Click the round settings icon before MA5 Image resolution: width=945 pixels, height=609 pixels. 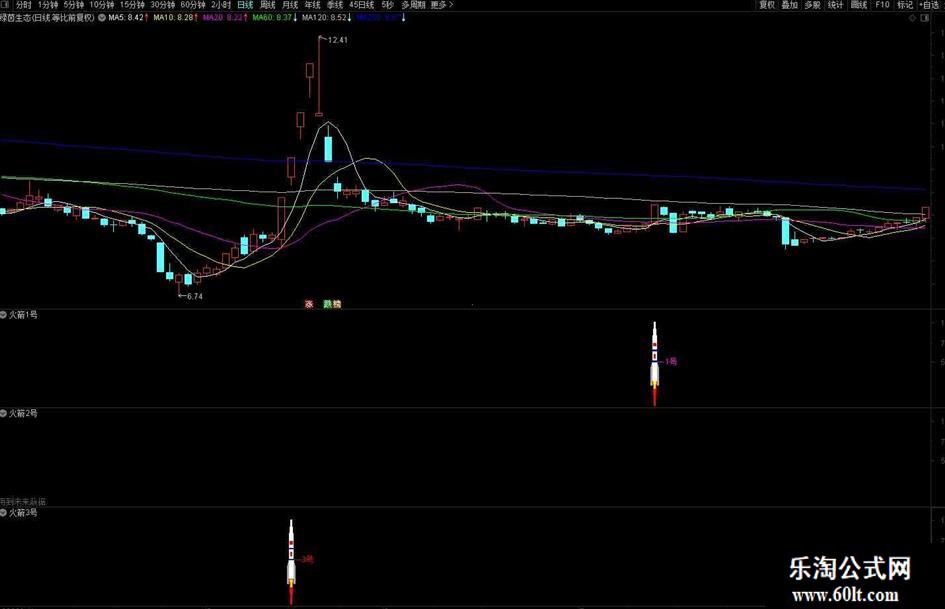(x=102, y=17)
